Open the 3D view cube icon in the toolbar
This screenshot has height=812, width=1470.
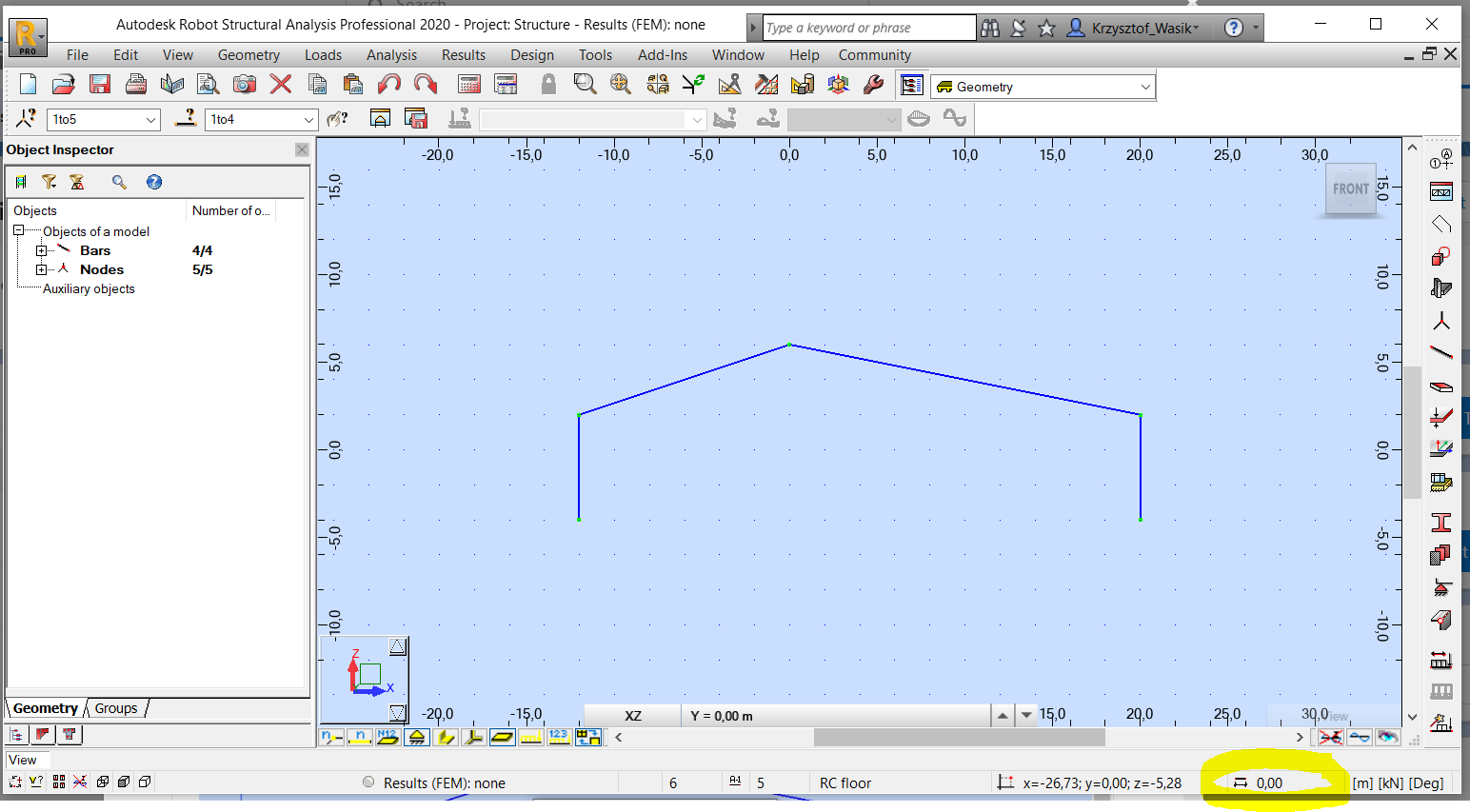[x=838, y=84]
